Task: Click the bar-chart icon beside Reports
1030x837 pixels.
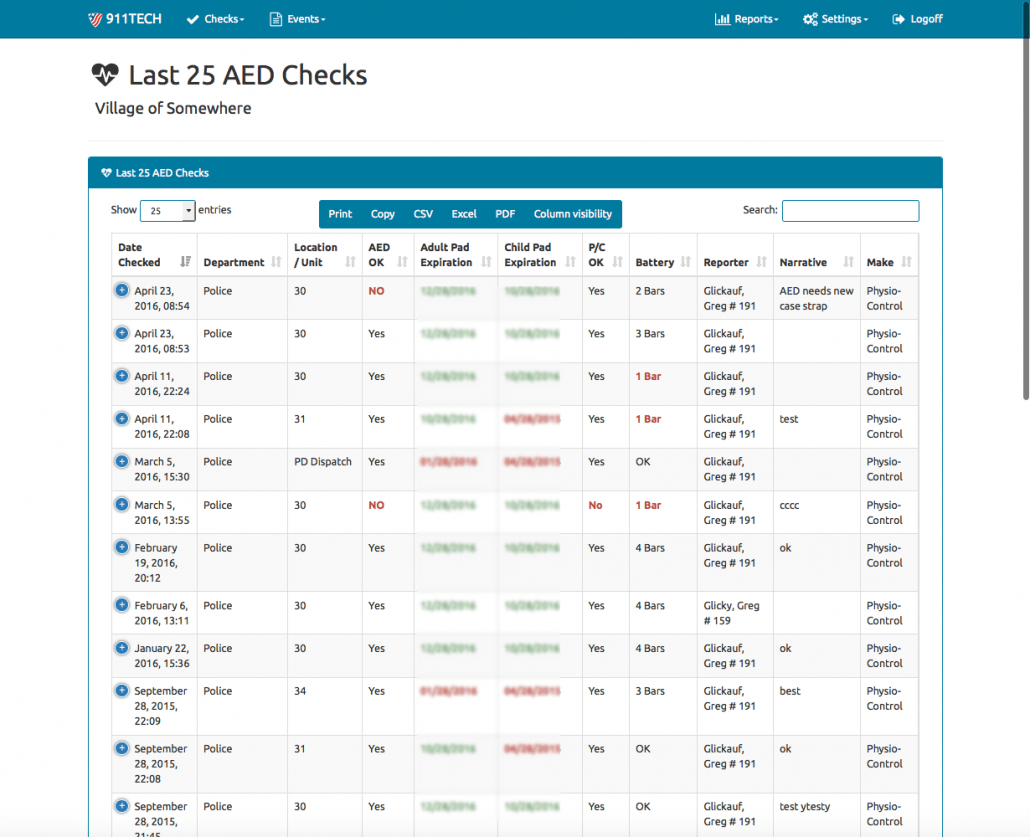Action: click(x=722, y=18)
